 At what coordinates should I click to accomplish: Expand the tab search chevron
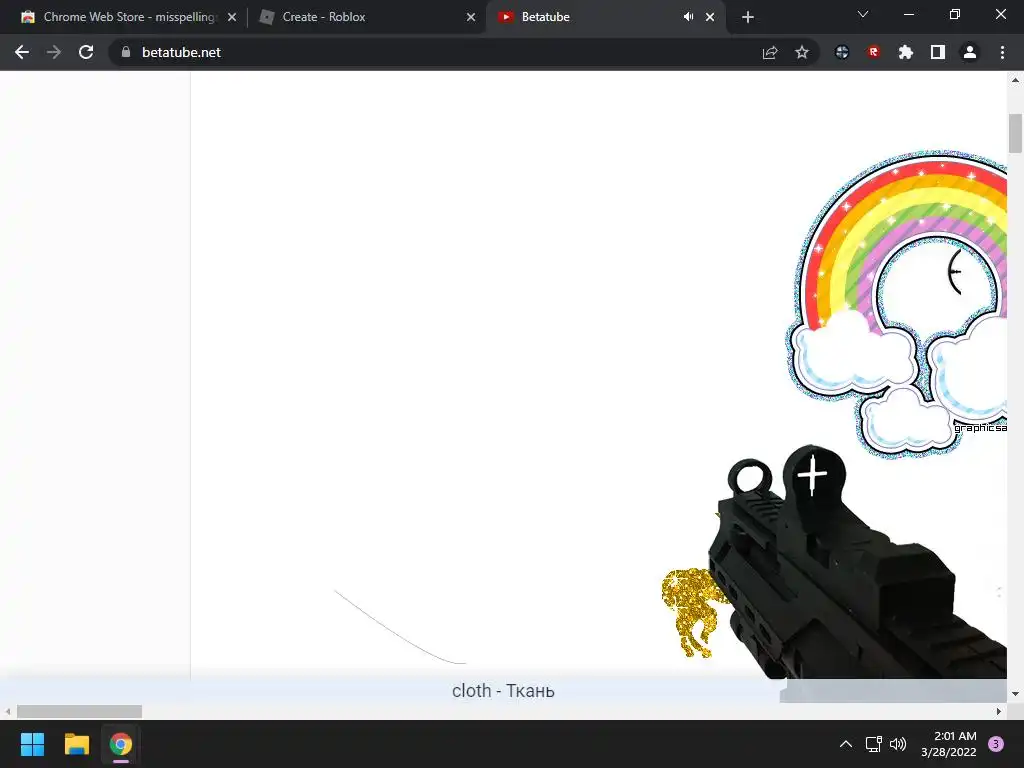[863, 14]
